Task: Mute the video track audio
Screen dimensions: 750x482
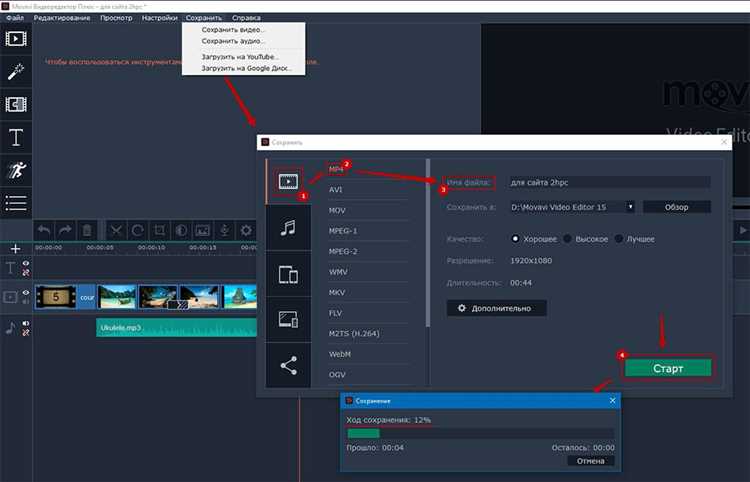Action: (x=26, y=302)
